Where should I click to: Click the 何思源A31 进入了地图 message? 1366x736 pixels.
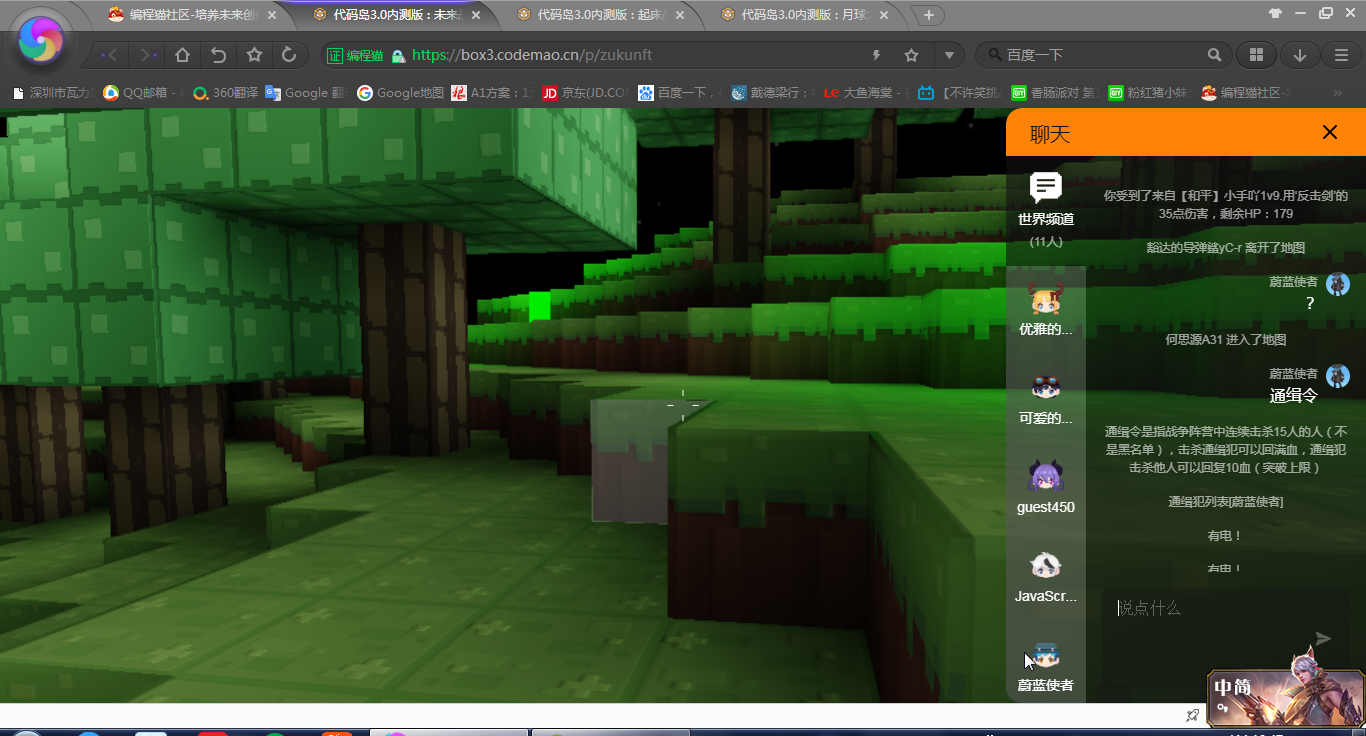click(x=1225, y=340)
